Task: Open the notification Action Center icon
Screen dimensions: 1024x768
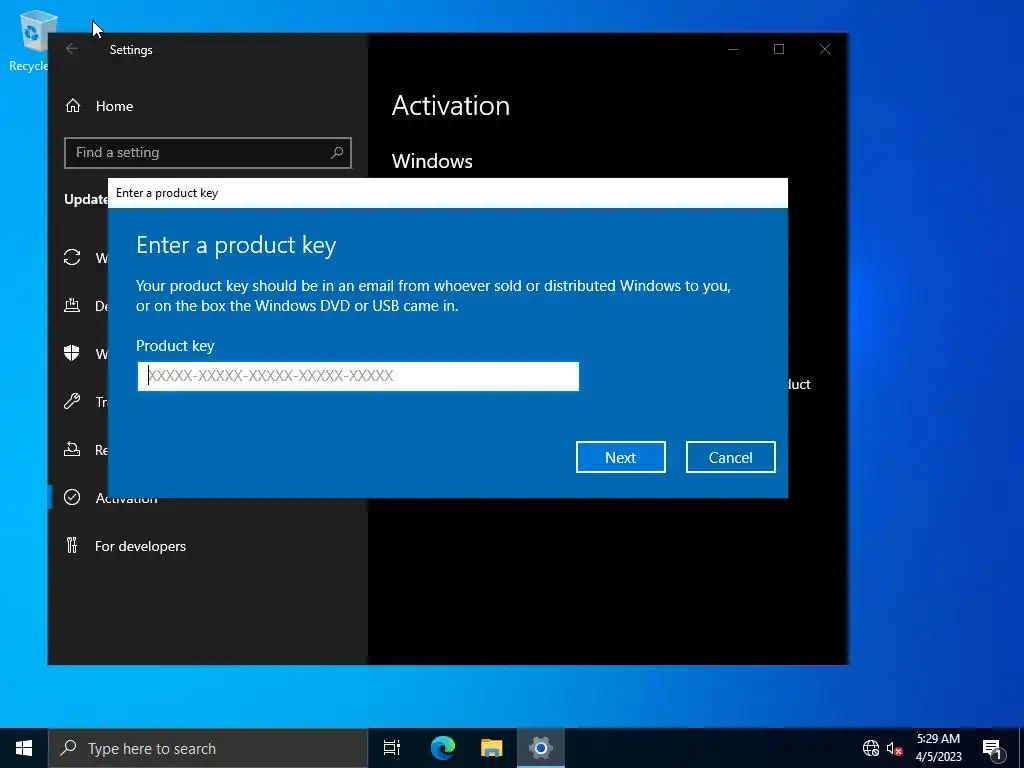Action: pyautogui.click(x=992, y=749)
